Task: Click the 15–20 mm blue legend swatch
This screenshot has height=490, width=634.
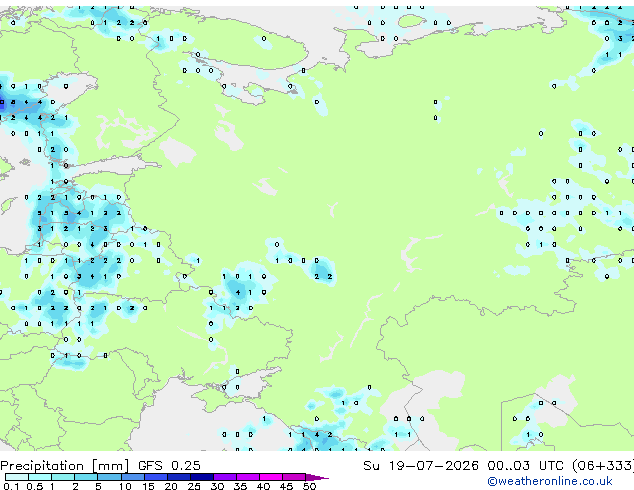Action: [x=155, y=477]
